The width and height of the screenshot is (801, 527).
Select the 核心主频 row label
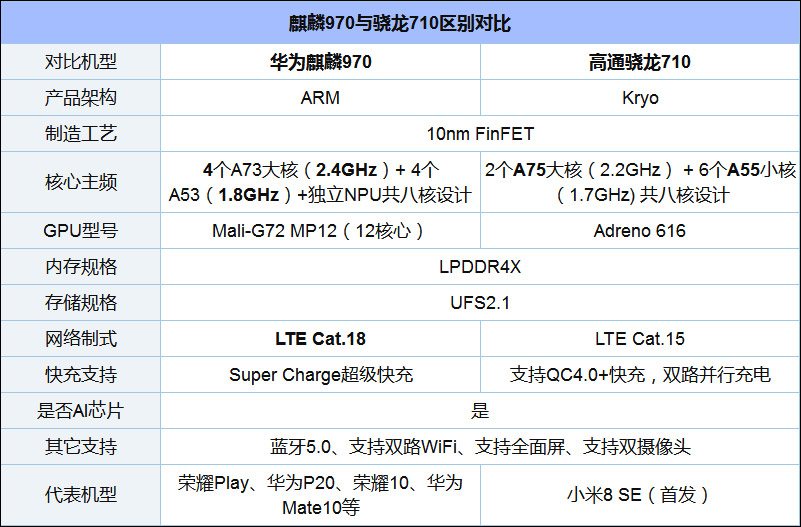81,182
